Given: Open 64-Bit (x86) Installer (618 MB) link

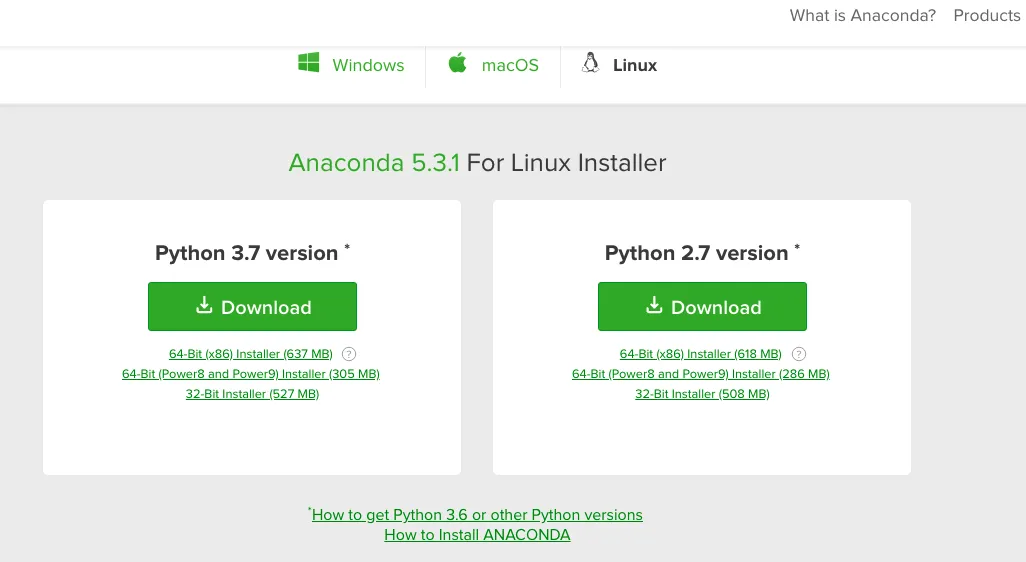Looking at the screenshot, I should 700,354.
